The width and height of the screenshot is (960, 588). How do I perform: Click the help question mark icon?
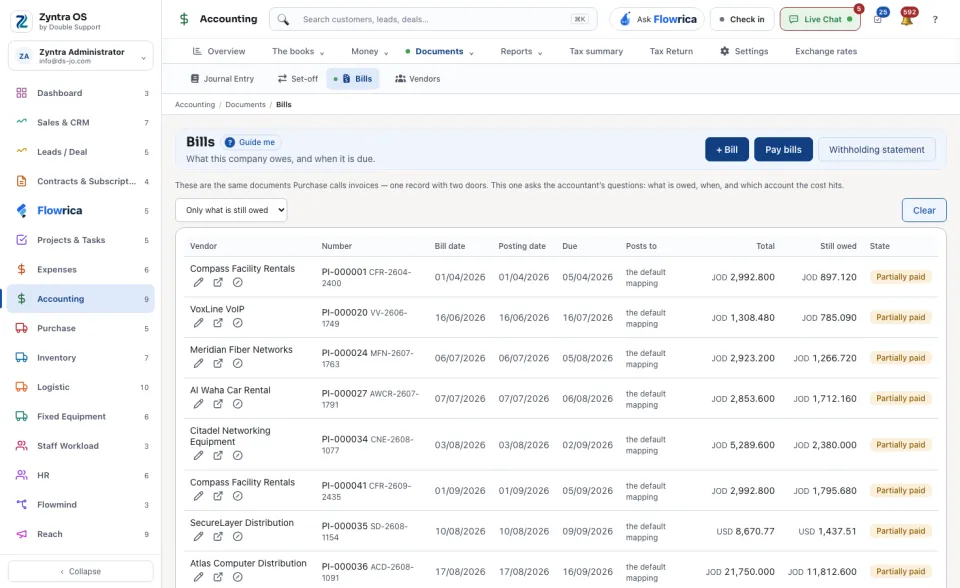pos(935,20)
